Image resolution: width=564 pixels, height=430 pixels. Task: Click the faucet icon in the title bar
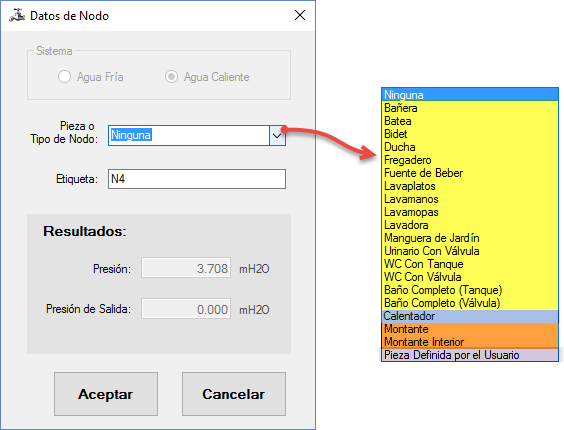point(17,15)
